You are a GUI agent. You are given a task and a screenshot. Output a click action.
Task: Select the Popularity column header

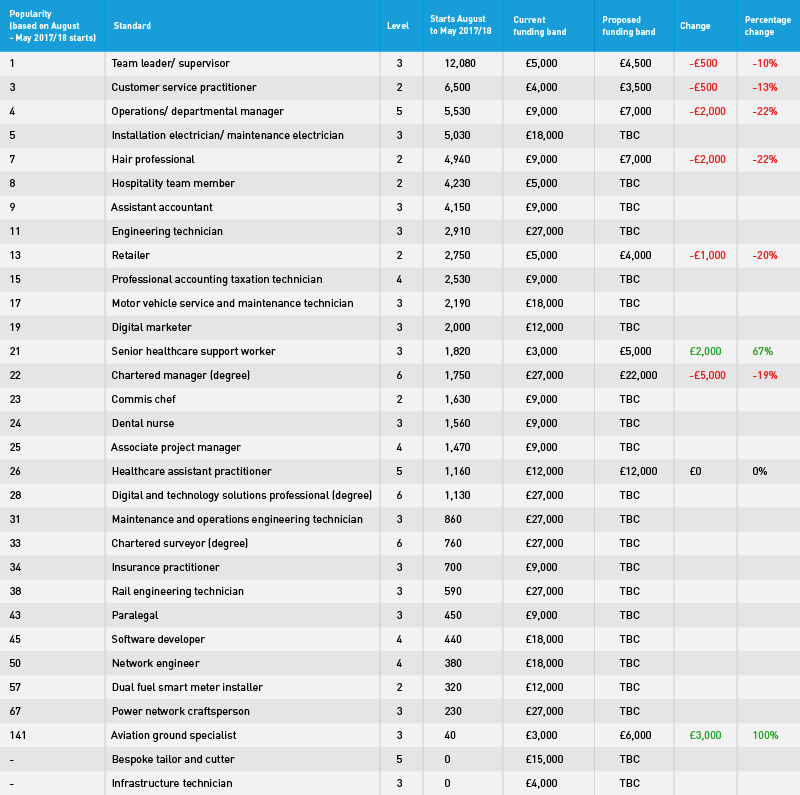click(53, 26)
